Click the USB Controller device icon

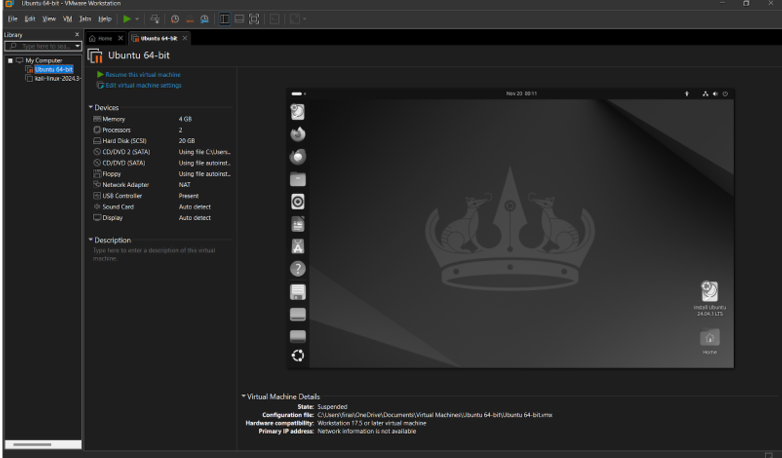click(x=97, y=196)
